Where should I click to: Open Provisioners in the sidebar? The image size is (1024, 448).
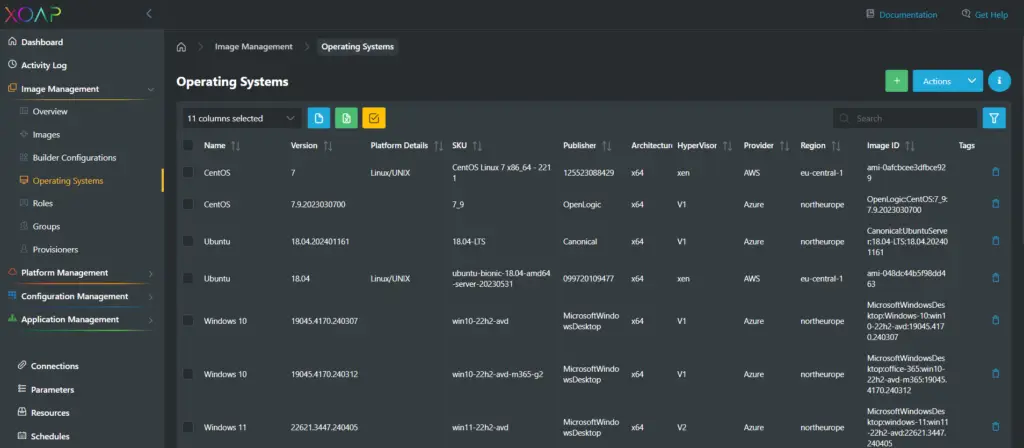tap(55, 249)
